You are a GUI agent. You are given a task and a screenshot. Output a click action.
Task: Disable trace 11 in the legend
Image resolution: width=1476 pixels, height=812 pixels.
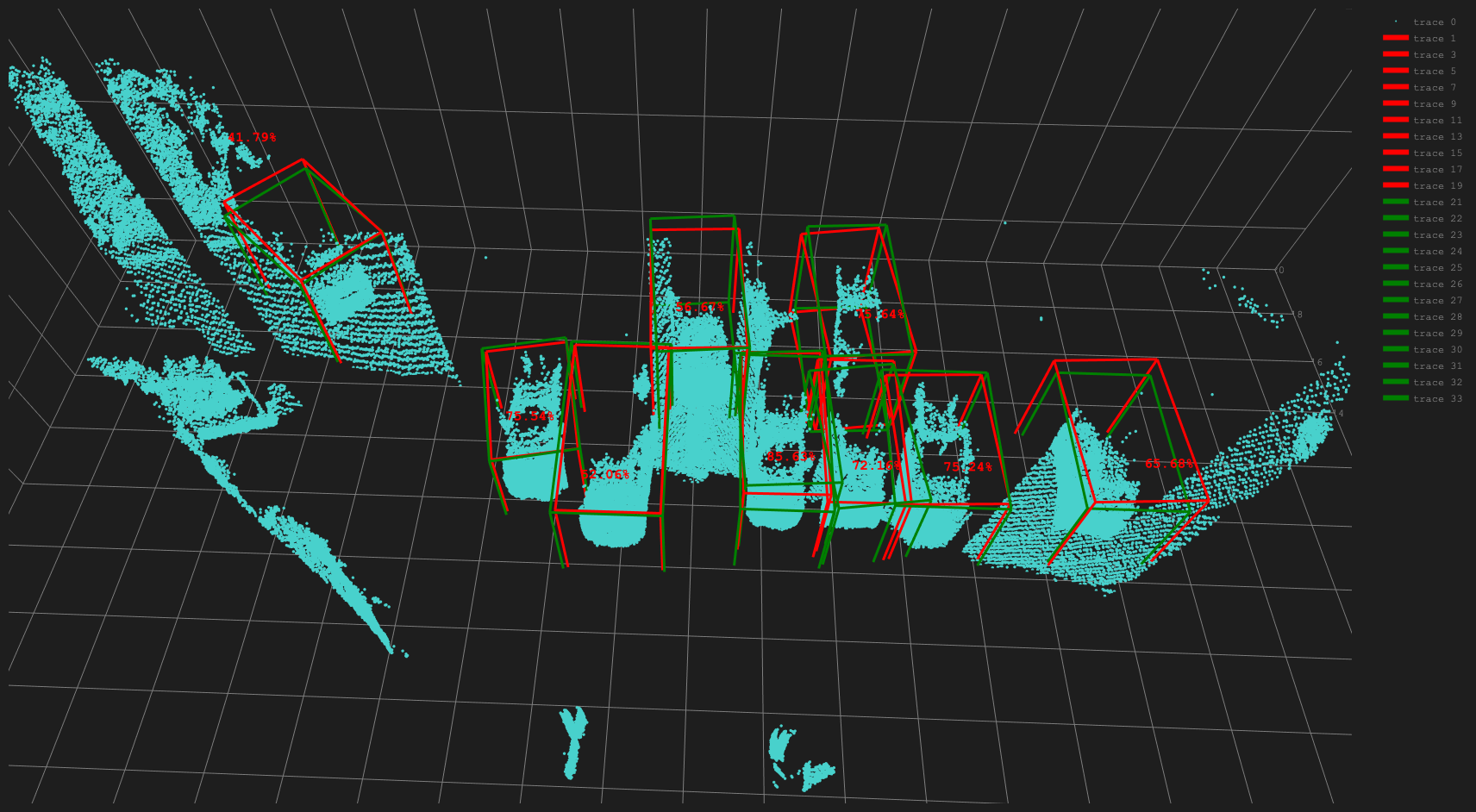coord(1437,121)
